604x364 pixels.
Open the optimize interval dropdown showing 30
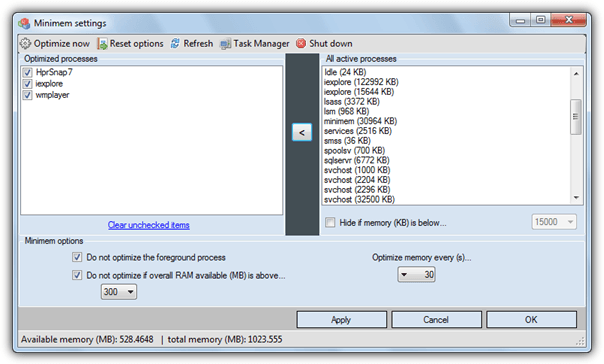click(416, 275)
